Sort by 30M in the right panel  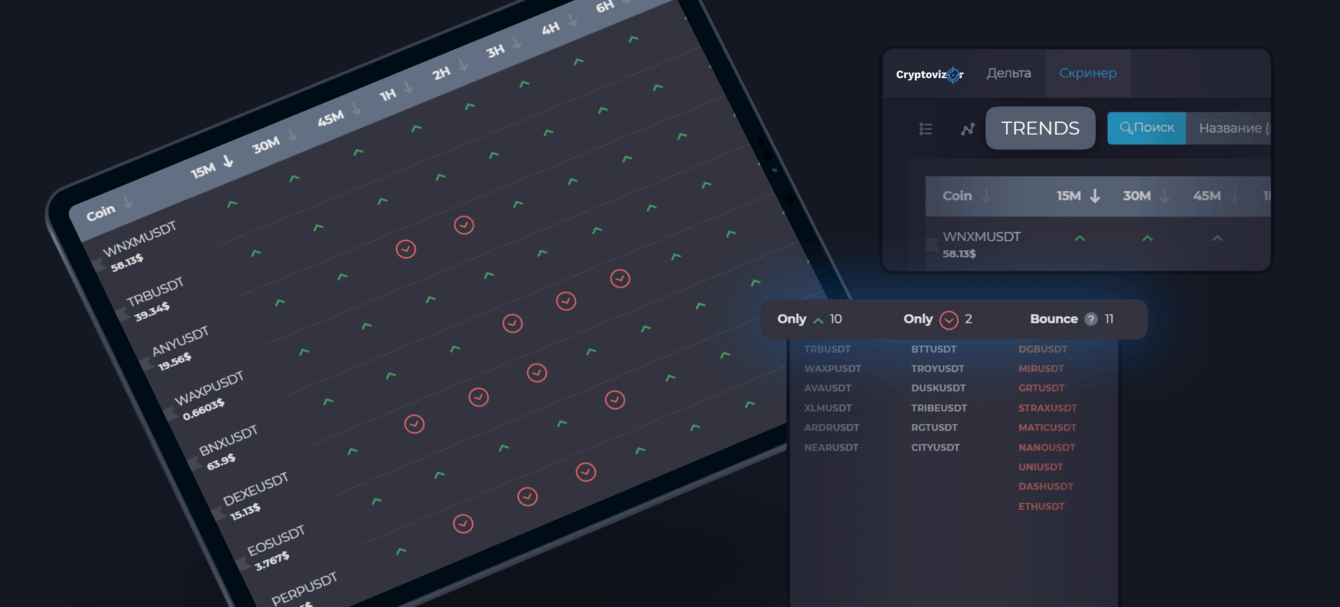click(1146, 196)
